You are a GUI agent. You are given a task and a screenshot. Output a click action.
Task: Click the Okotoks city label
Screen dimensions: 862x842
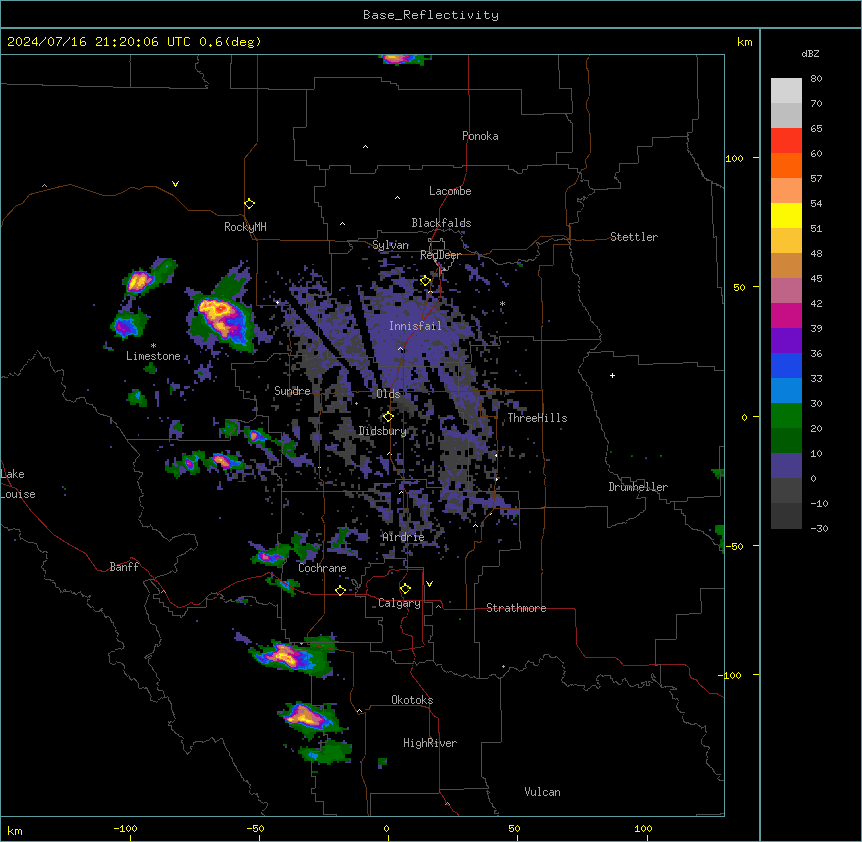tap(412, 700)
